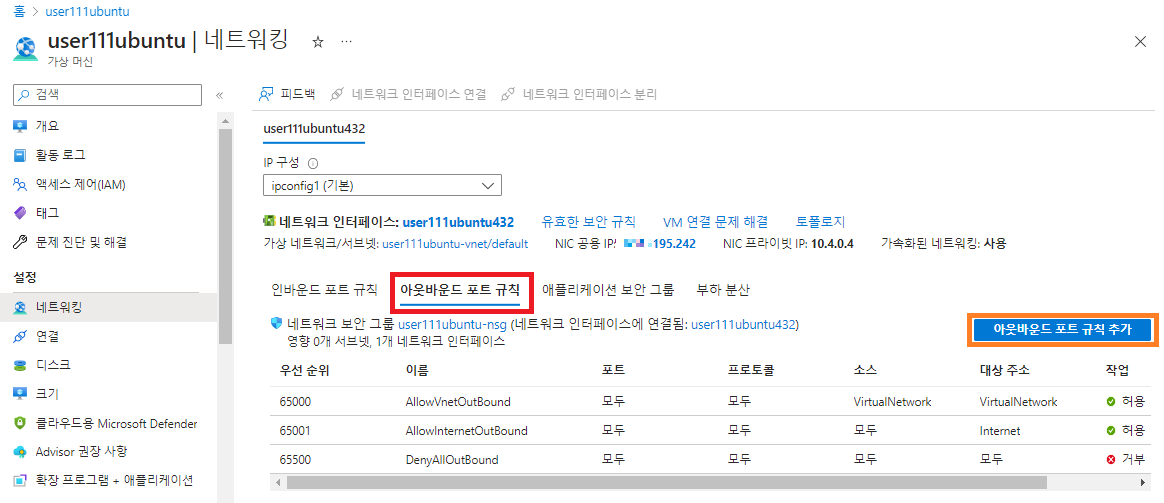Click the Advisor recommendations cloud icon

[x=20, y=452]
